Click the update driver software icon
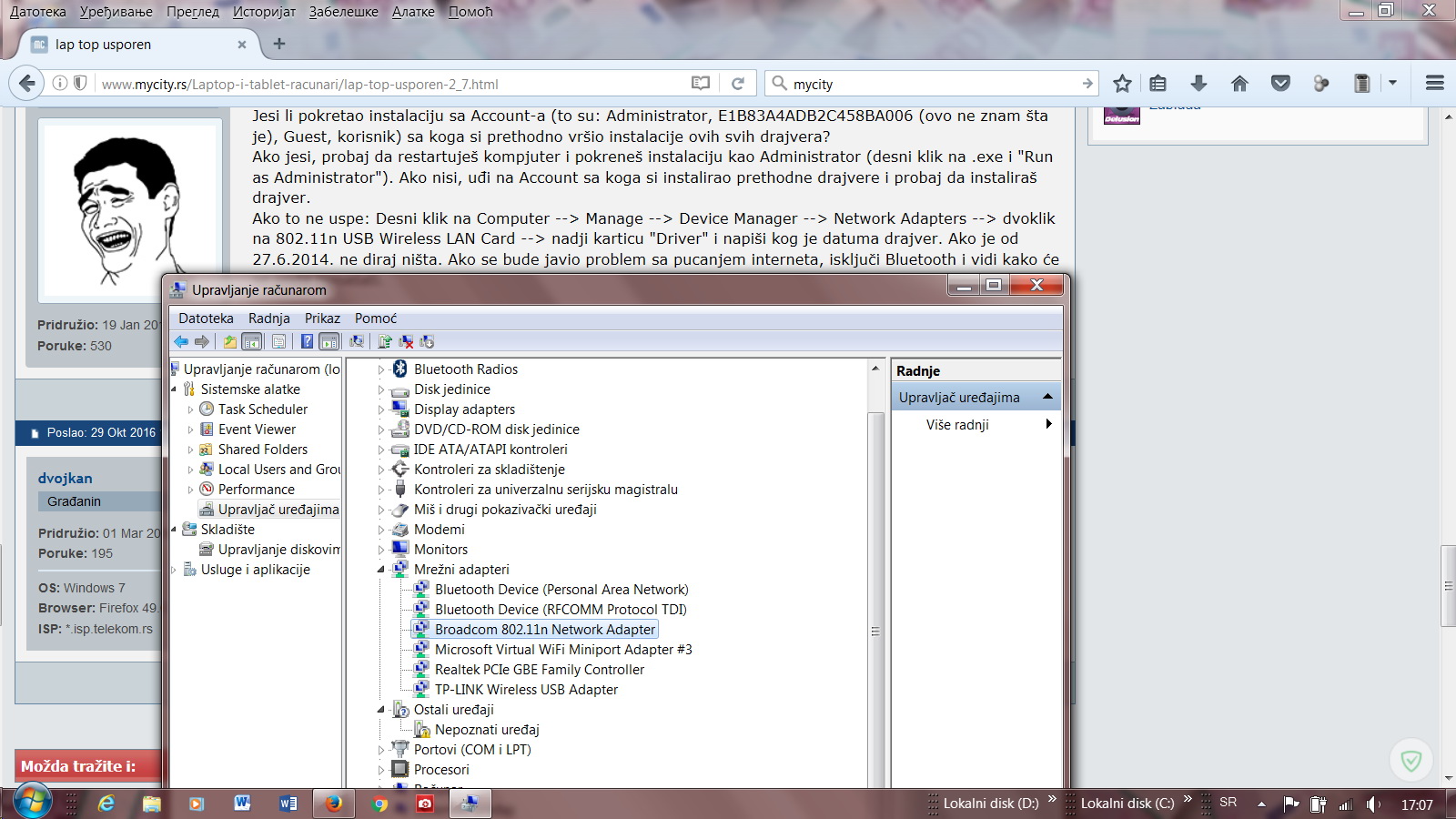This screenshot has height=819, width=1456. [x=385, y=341]
